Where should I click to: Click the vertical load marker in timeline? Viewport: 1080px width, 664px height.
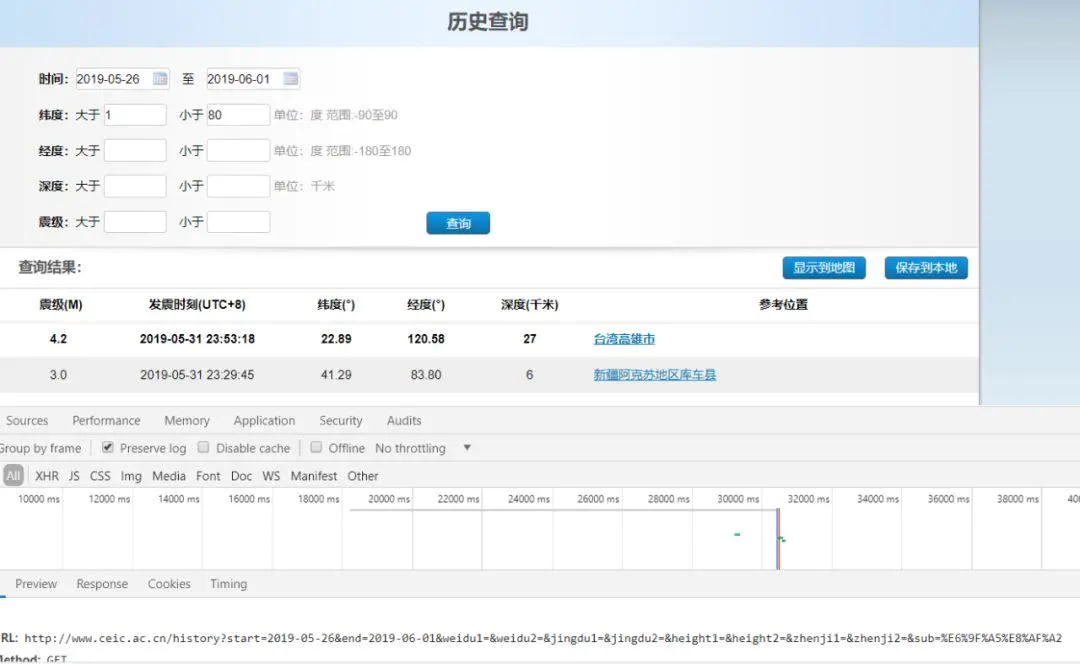tap(778, 539)
